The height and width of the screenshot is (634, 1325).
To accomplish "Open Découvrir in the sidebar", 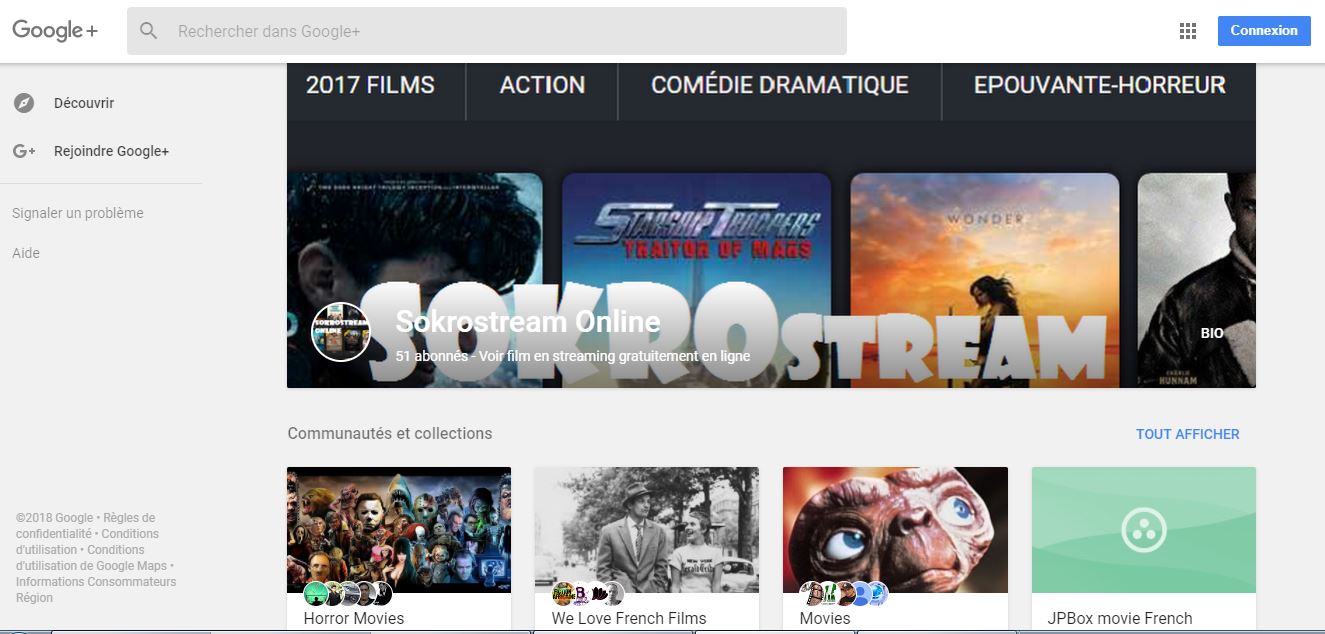I will click(x=84, y=103).
